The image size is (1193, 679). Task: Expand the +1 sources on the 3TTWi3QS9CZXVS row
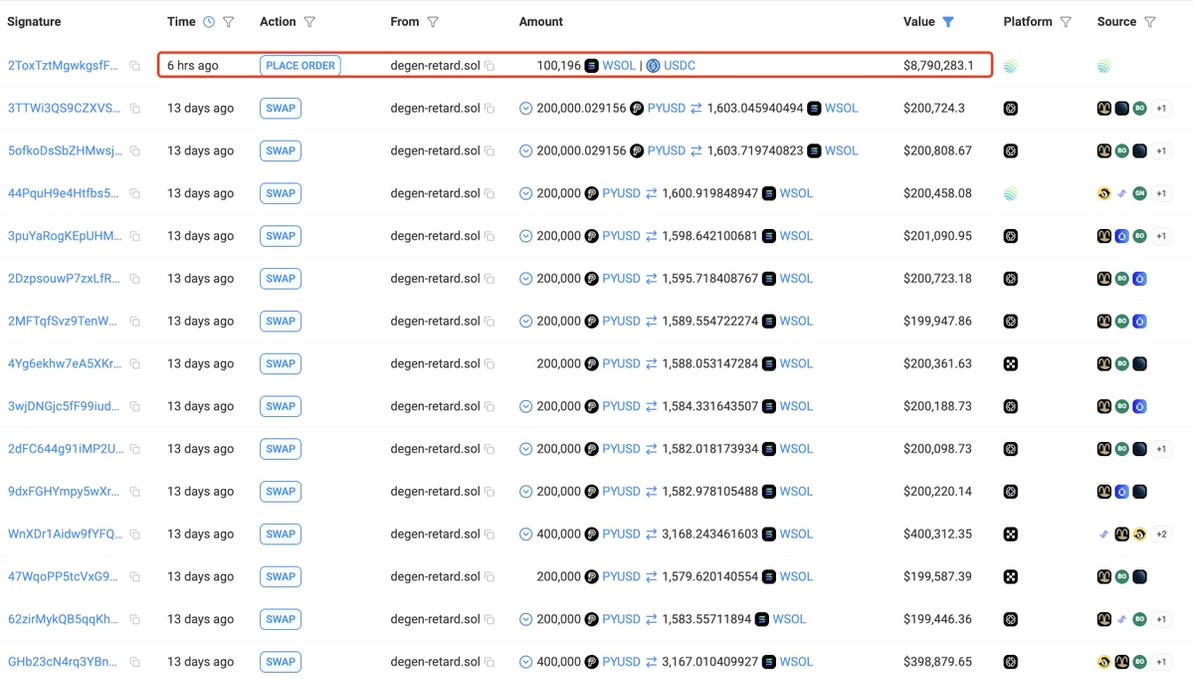click(1161, 108)
